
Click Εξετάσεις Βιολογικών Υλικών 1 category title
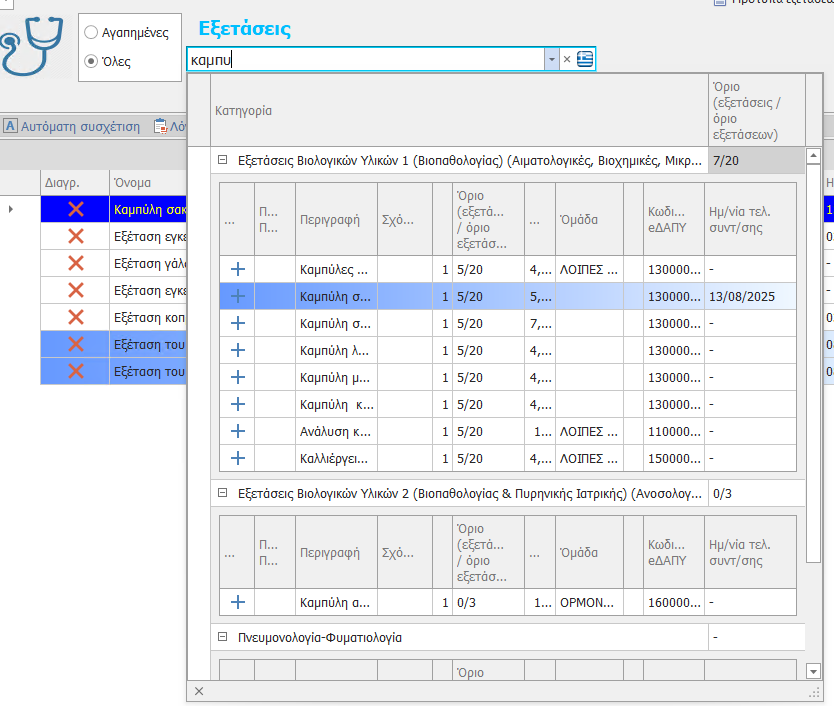coord(470,161)
